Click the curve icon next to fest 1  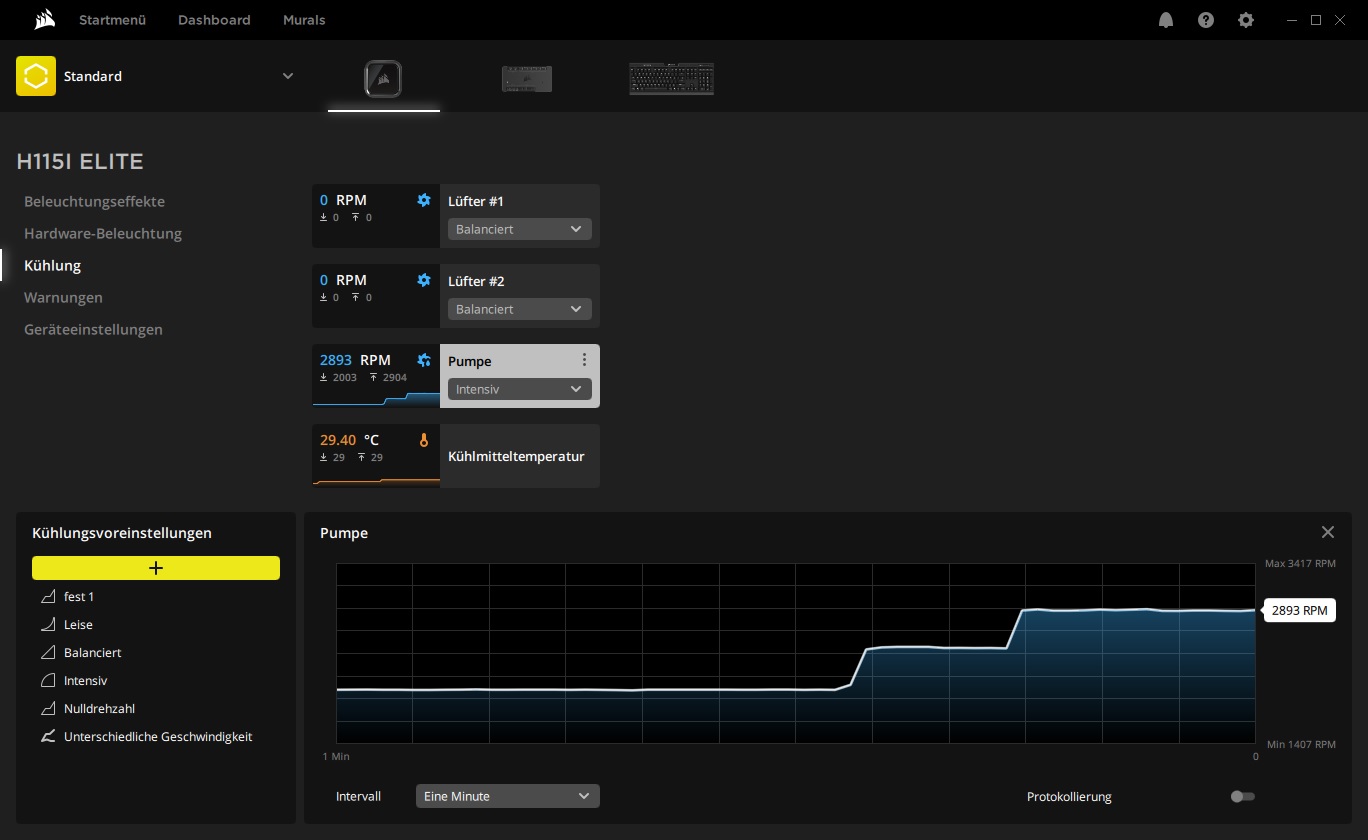[x=48, y=597]
